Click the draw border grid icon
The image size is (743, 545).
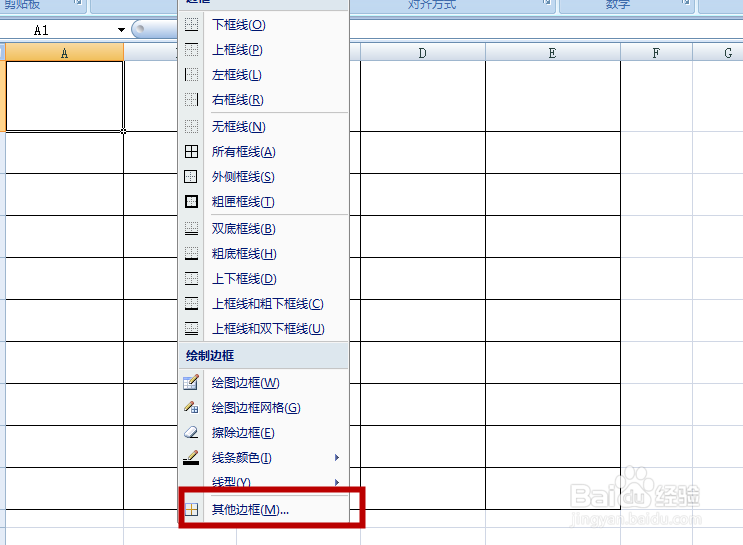point(191,408)
